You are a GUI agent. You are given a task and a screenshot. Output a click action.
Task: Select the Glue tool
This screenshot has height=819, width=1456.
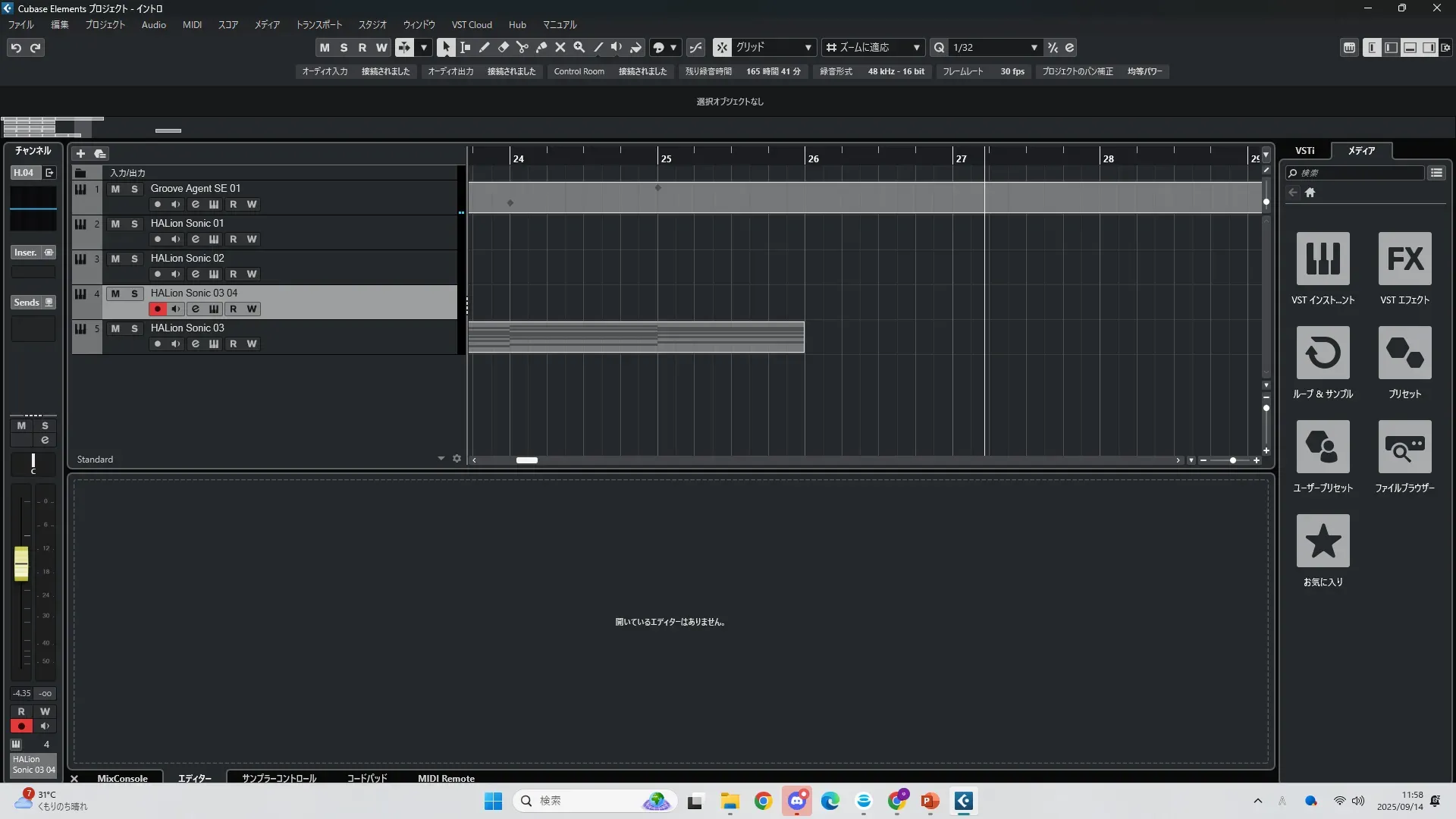click(x=541, y=47)
